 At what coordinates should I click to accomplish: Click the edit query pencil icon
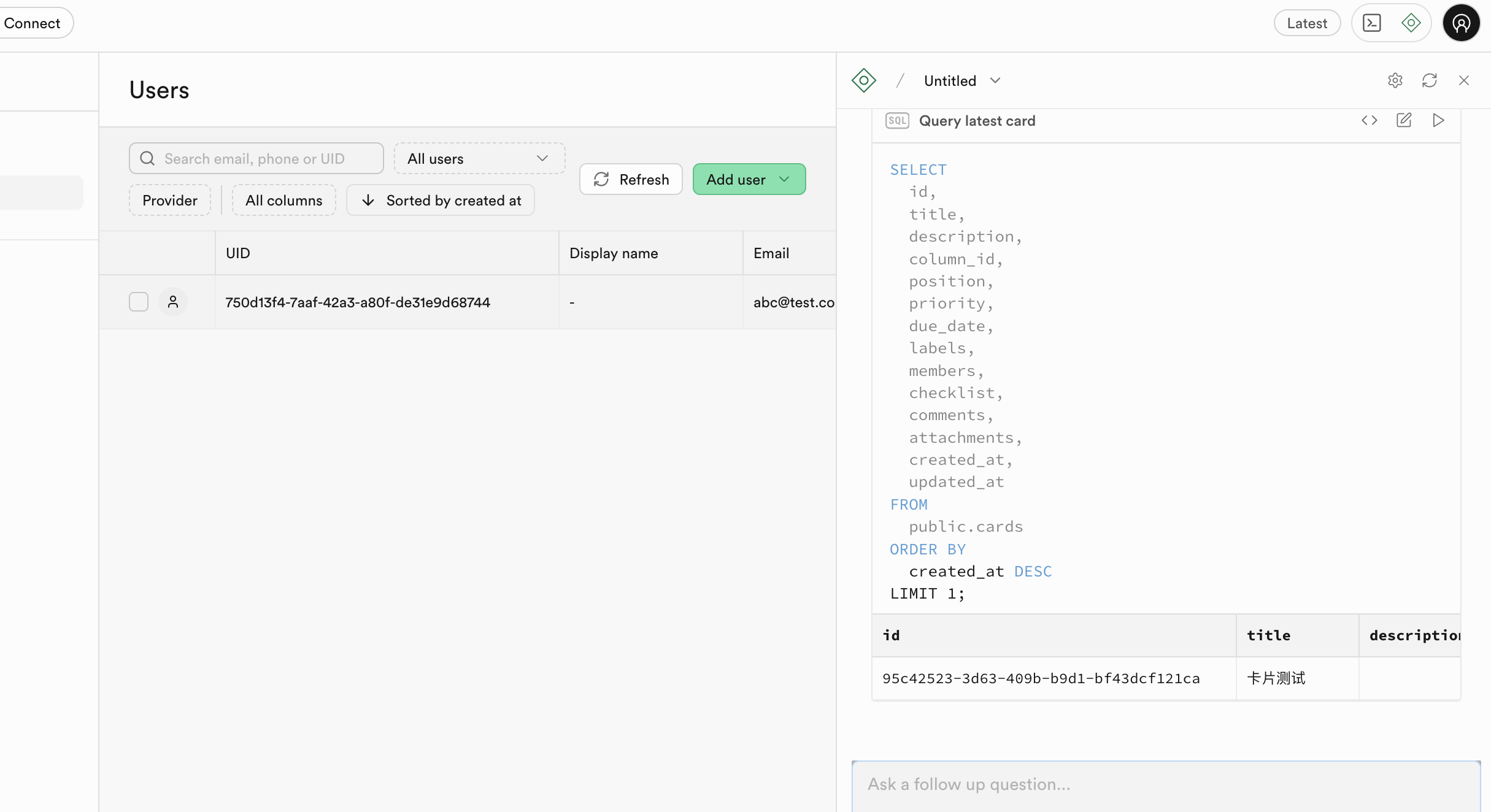pyautogui.click(x=1404, y=120)
